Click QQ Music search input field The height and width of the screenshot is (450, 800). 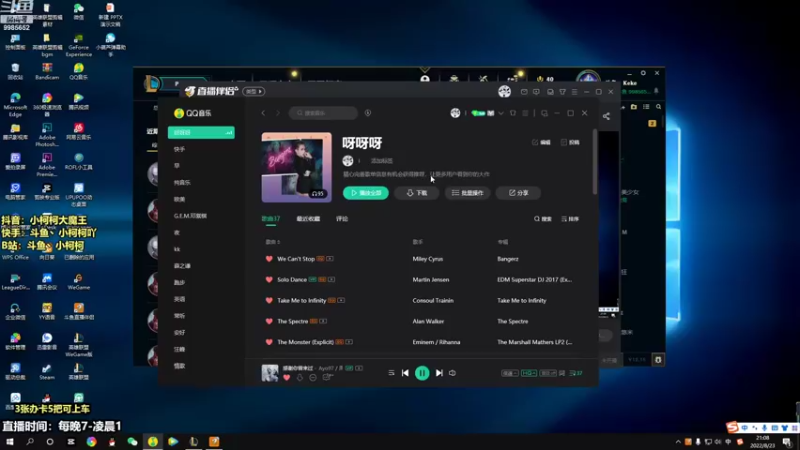click(323, 113)
